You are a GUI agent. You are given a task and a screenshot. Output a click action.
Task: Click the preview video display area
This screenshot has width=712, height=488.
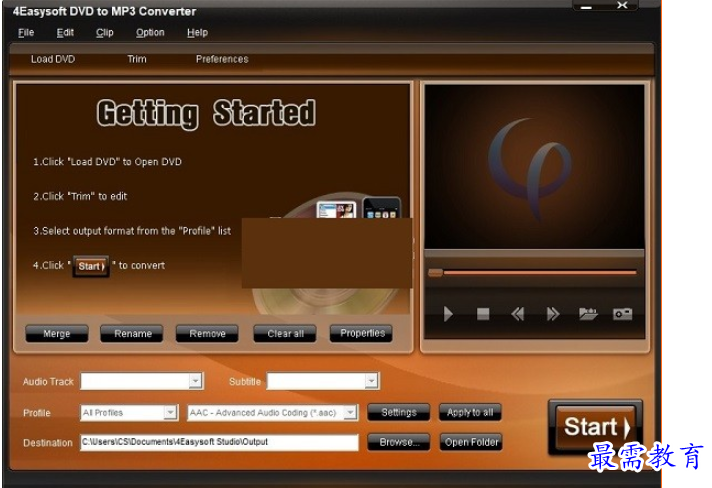pyautogui.click(x=534, y=167)
